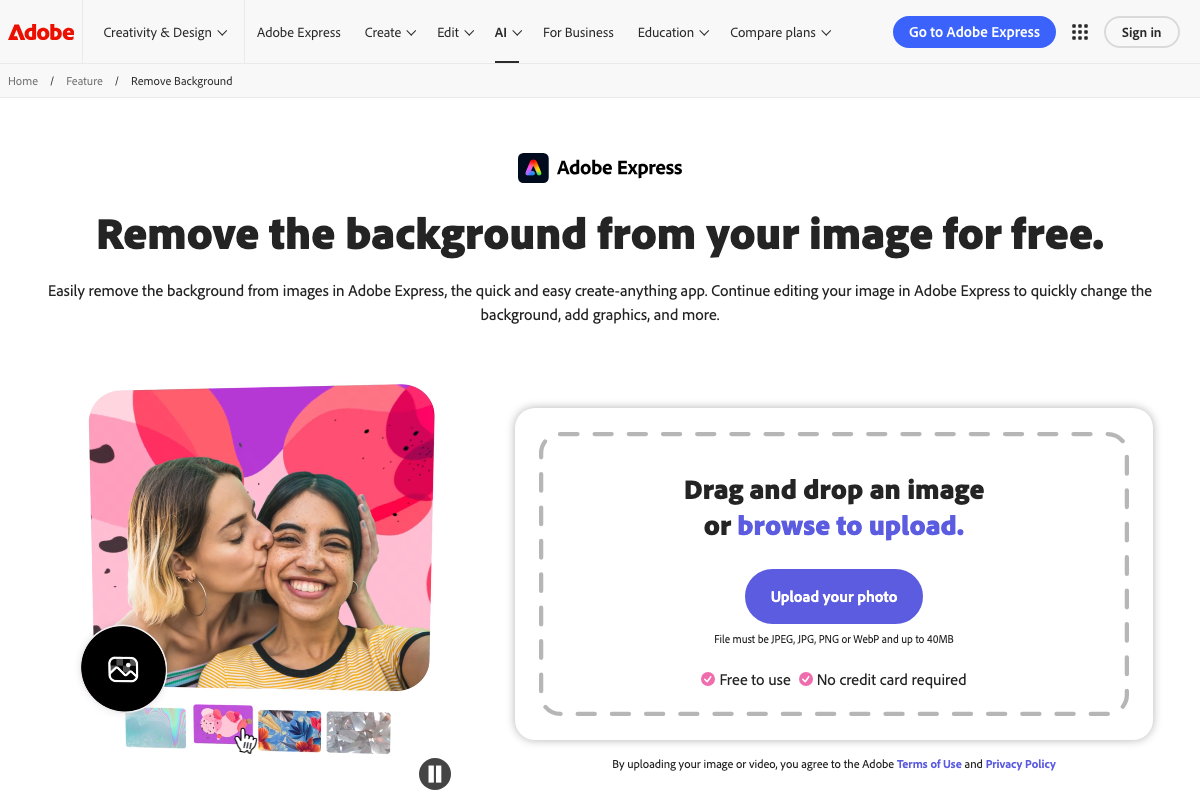Select the floral blue sample image thumbnail
1200x800 pixels.
point(289,731)
